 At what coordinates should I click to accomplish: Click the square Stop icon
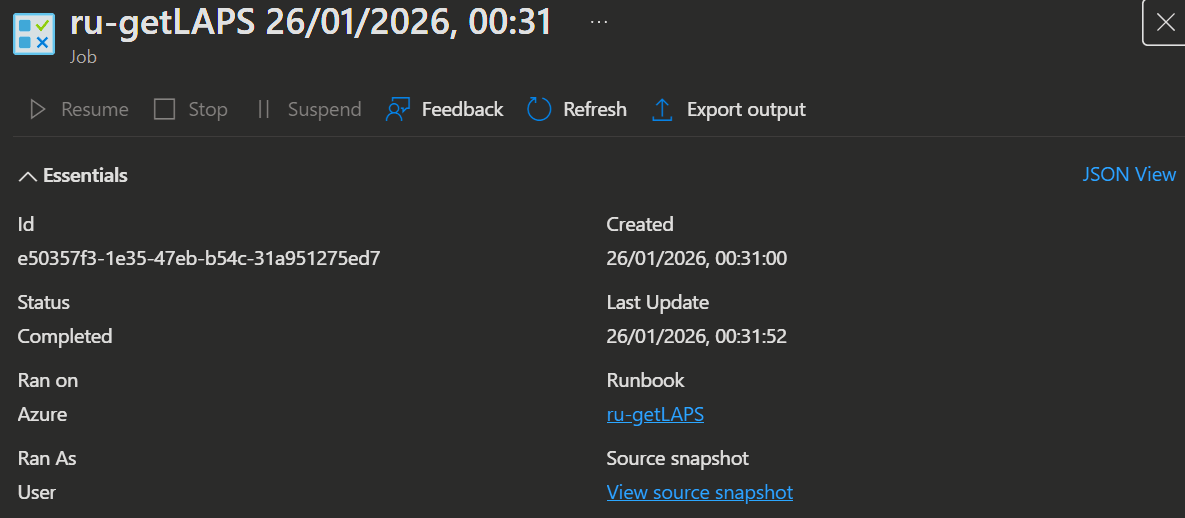165,109
